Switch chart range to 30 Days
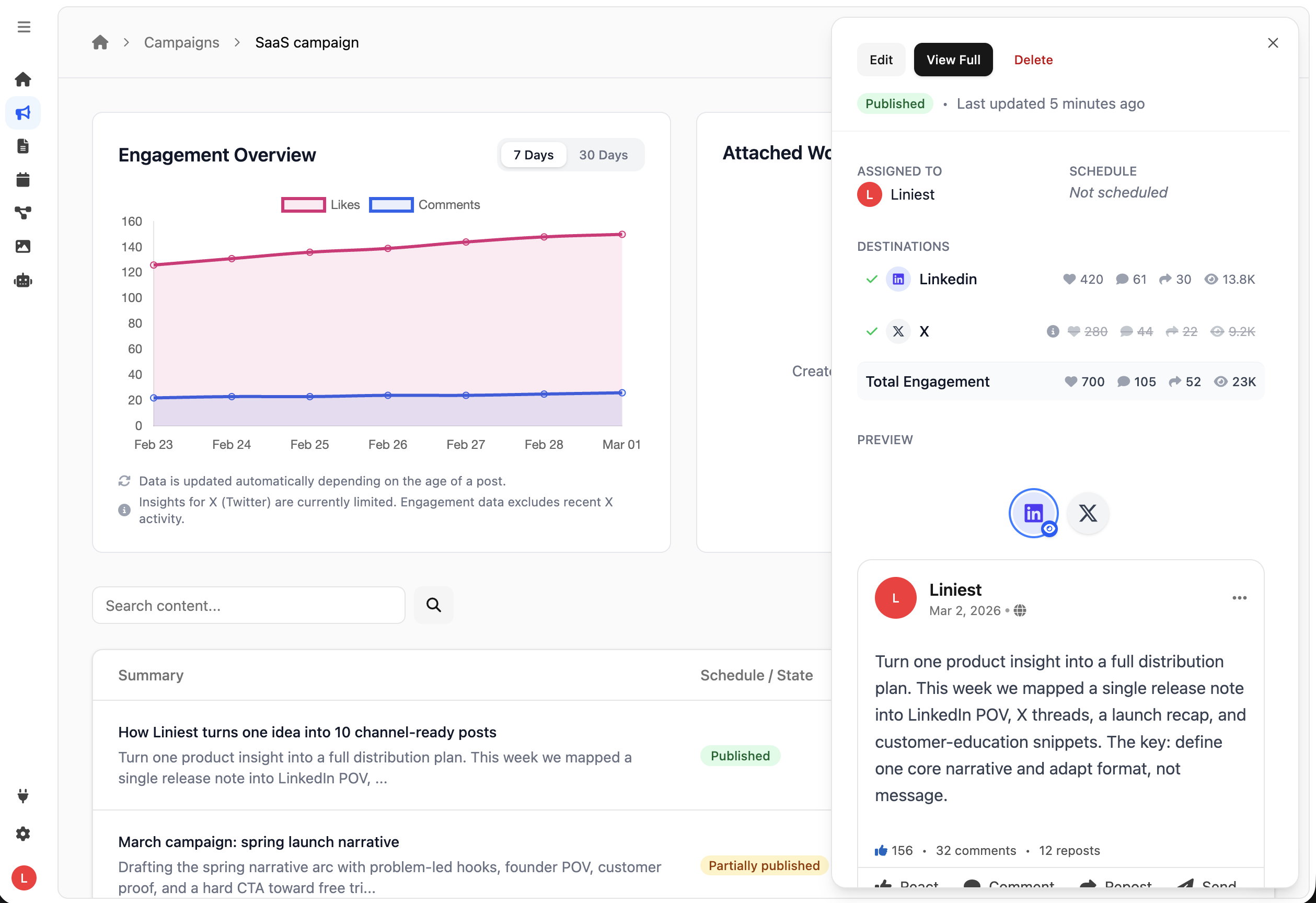This screenshot has width=1316, height=903. tap(603, 155)
